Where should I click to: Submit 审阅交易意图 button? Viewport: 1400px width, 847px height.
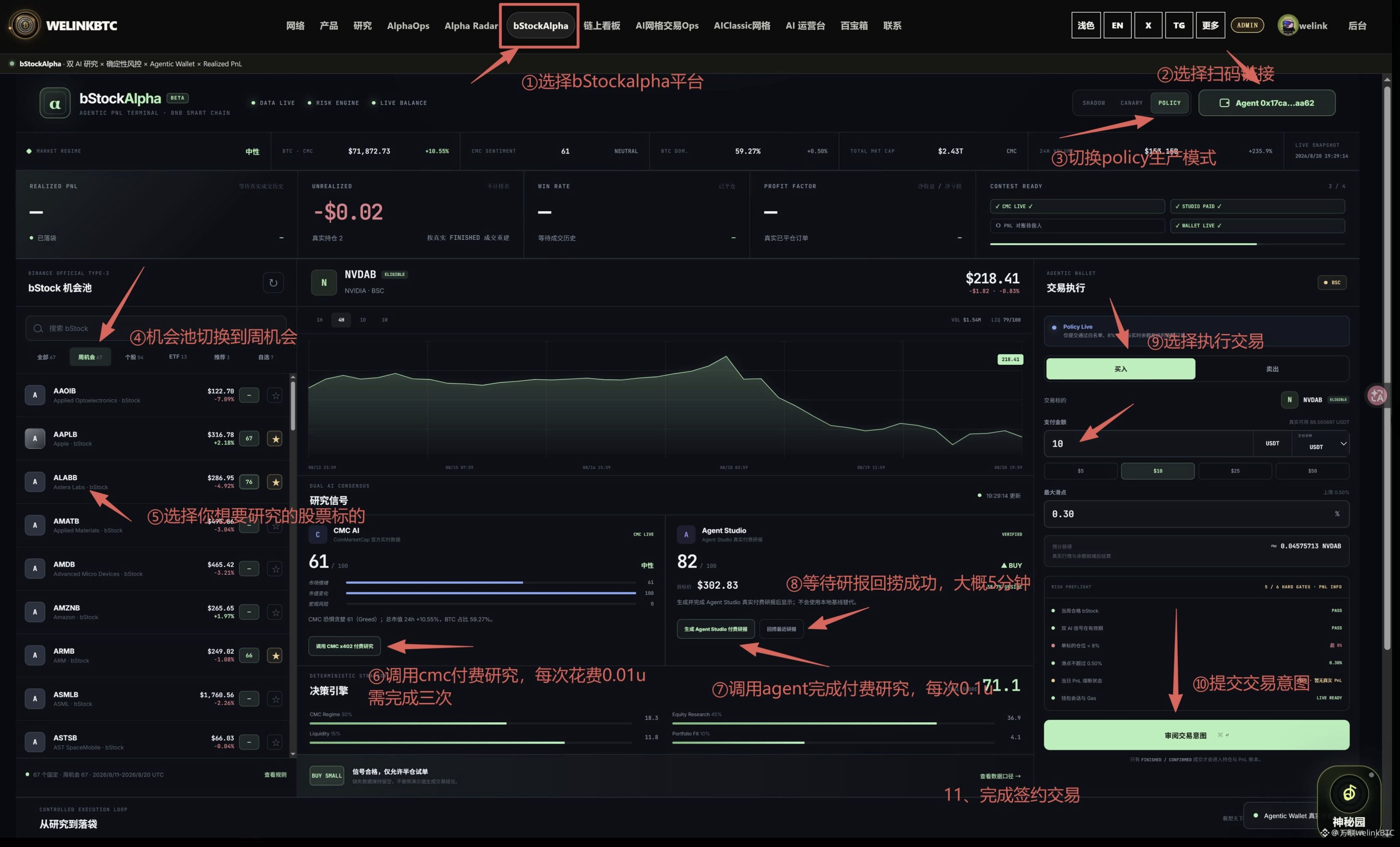click(x=1196, y=735)
